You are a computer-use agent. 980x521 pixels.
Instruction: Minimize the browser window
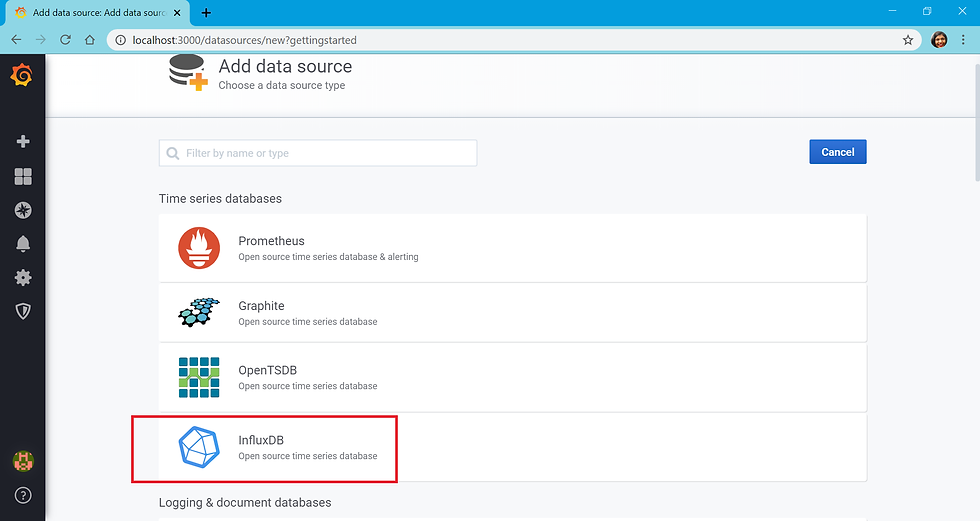892,11
